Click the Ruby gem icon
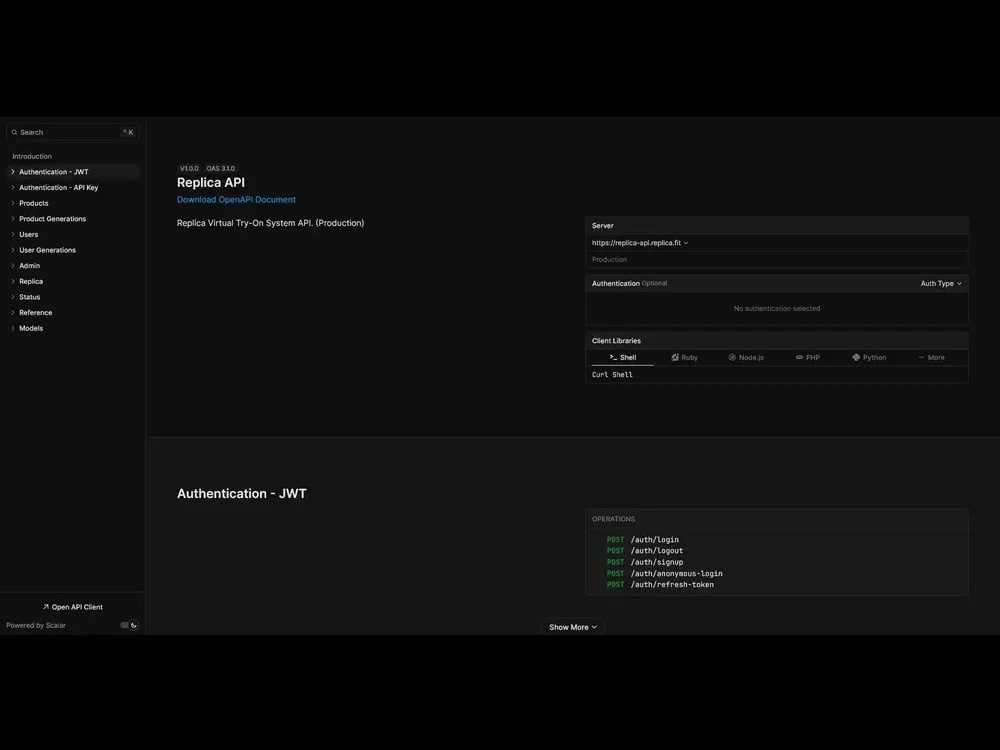 pos(675,358)
